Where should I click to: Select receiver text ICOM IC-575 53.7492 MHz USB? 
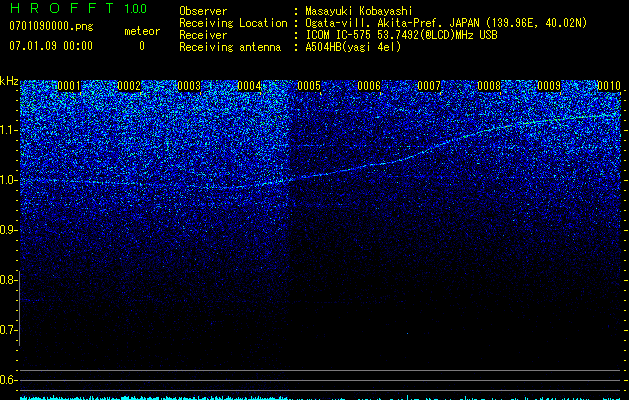(401, 35)
